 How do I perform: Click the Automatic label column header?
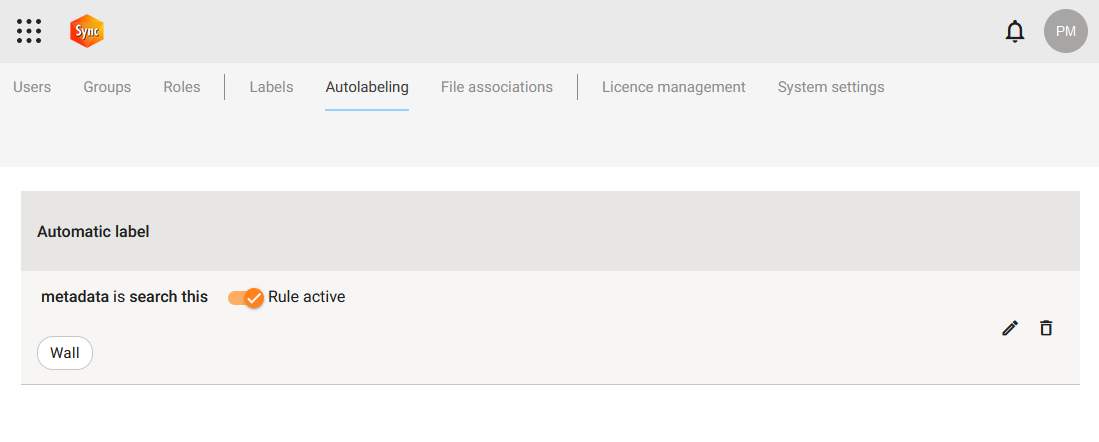point(93,232)
